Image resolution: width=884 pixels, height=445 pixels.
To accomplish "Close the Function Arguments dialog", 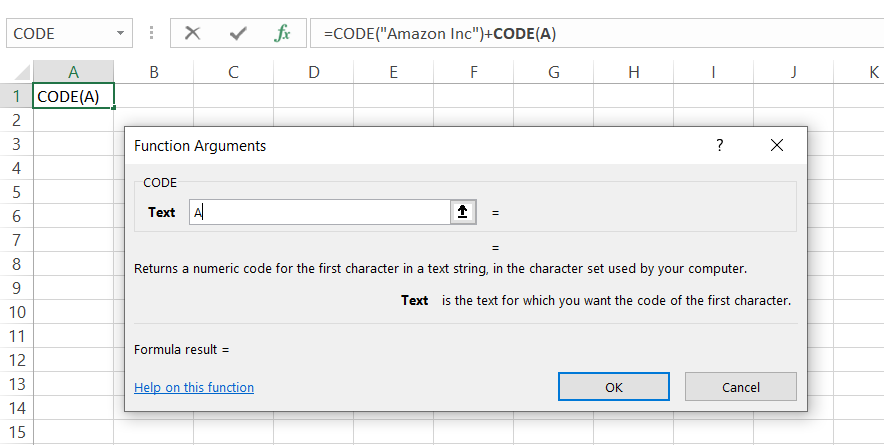I will 777,145.
